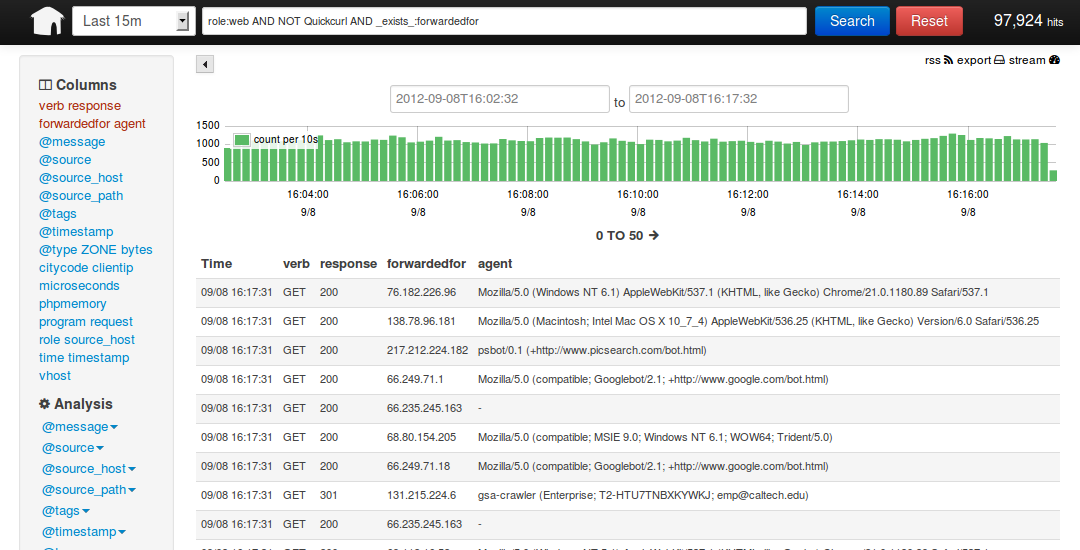Image resolution: width=1080 pixels, height=550 pixels.
Task: Add the ZONE column
Action: (98, 250)
